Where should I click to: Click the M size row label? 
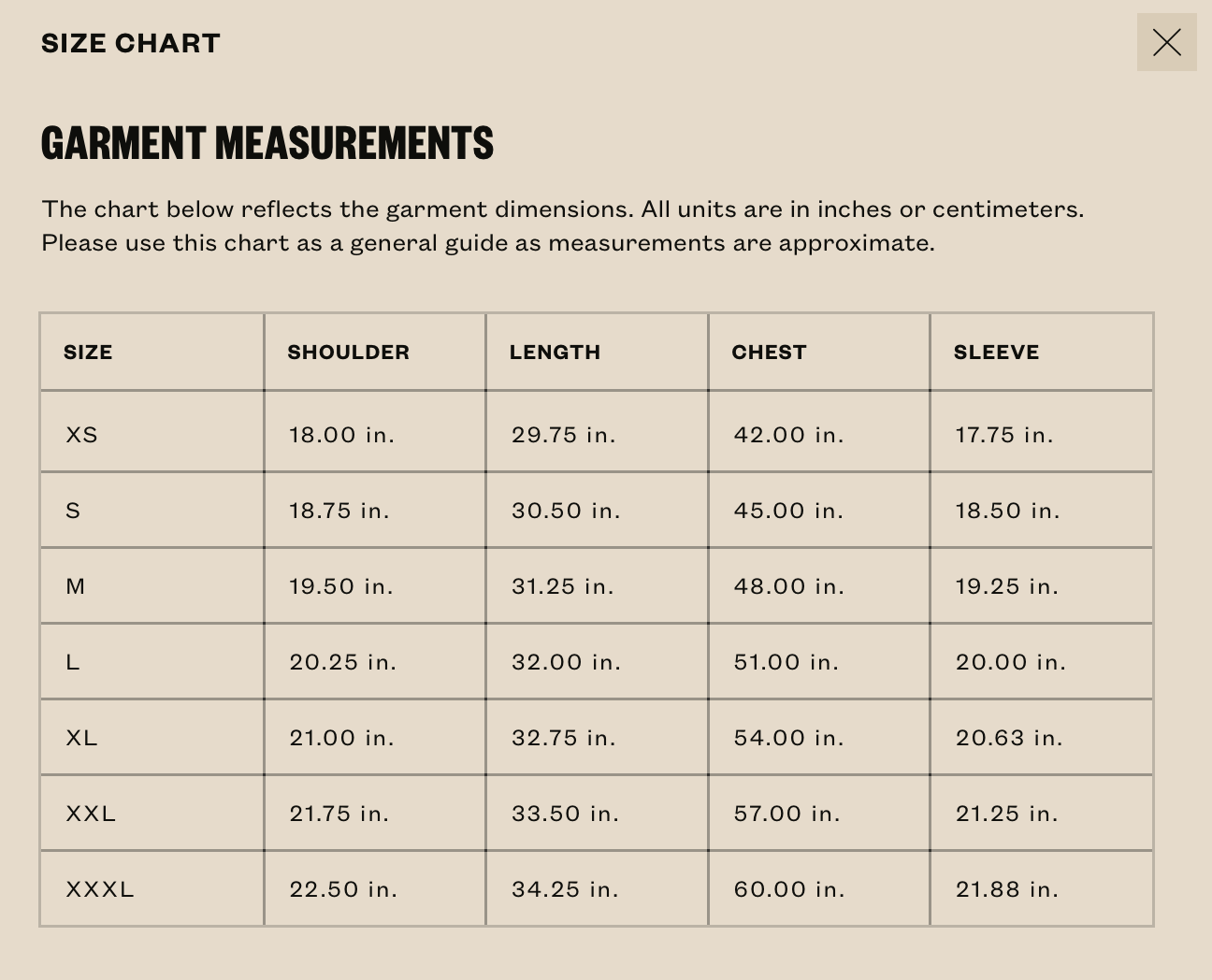pos(76,586)
